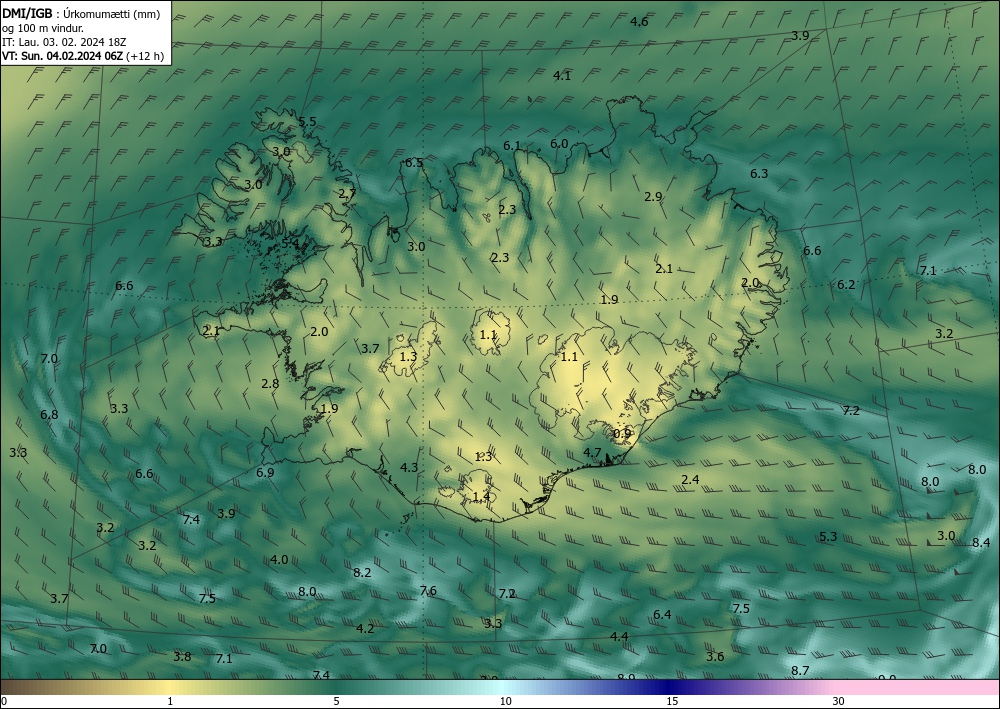Click the 1.4 value on the southern glacier
1000x709 pixels.
point(482,497)
